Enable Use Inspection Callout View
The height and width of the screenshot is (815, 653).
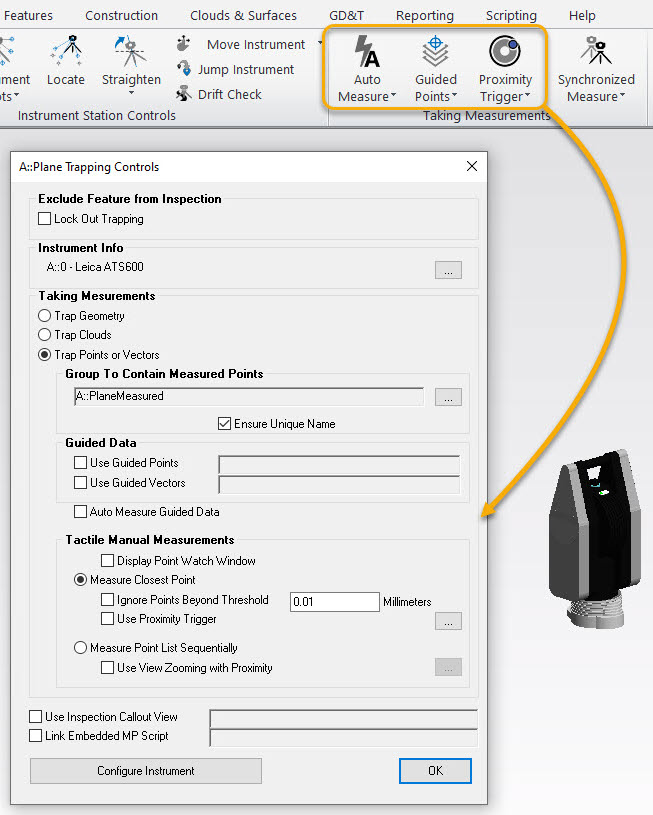[35, 717]
